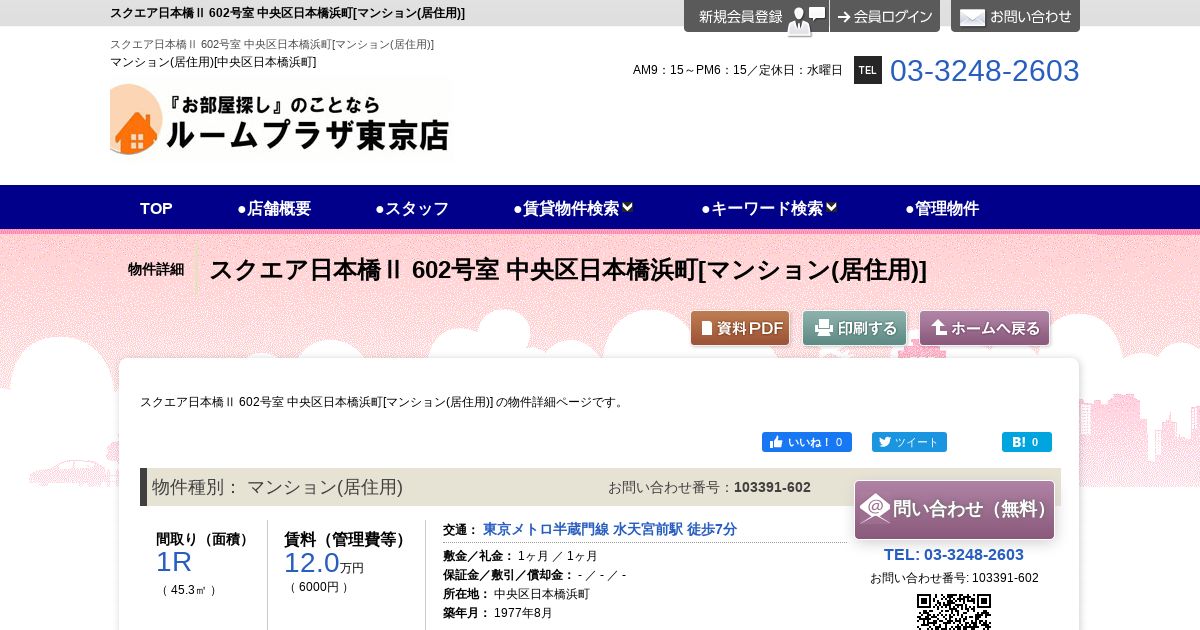Click Twitter ツイート button
1200x630 pixels.
(909, 442)
